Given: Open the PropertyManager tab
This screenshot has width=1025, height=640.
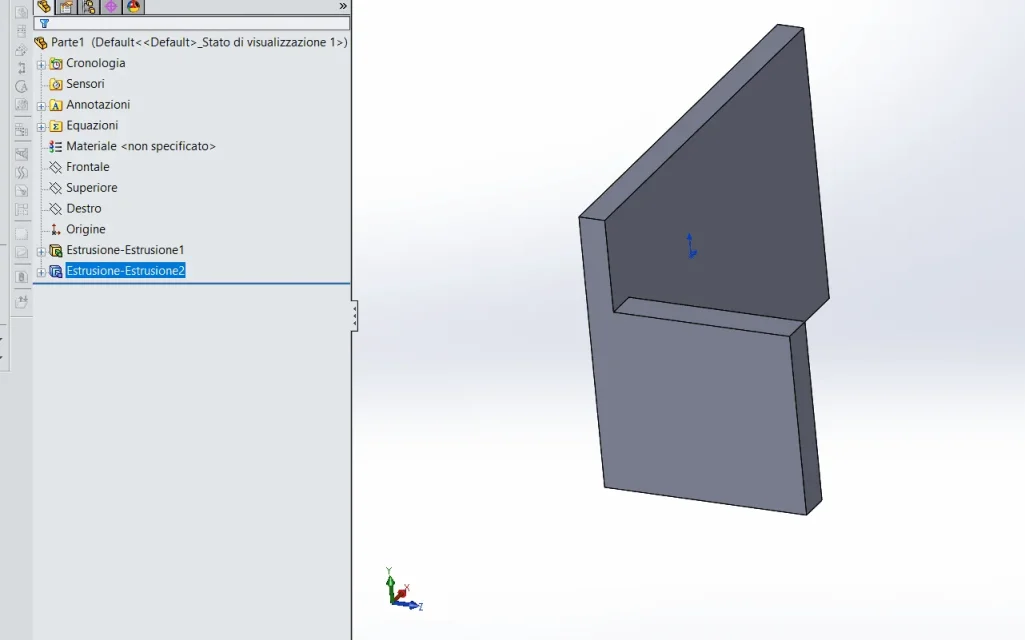Looking at the screenshot, I should [x=66, y=7].
